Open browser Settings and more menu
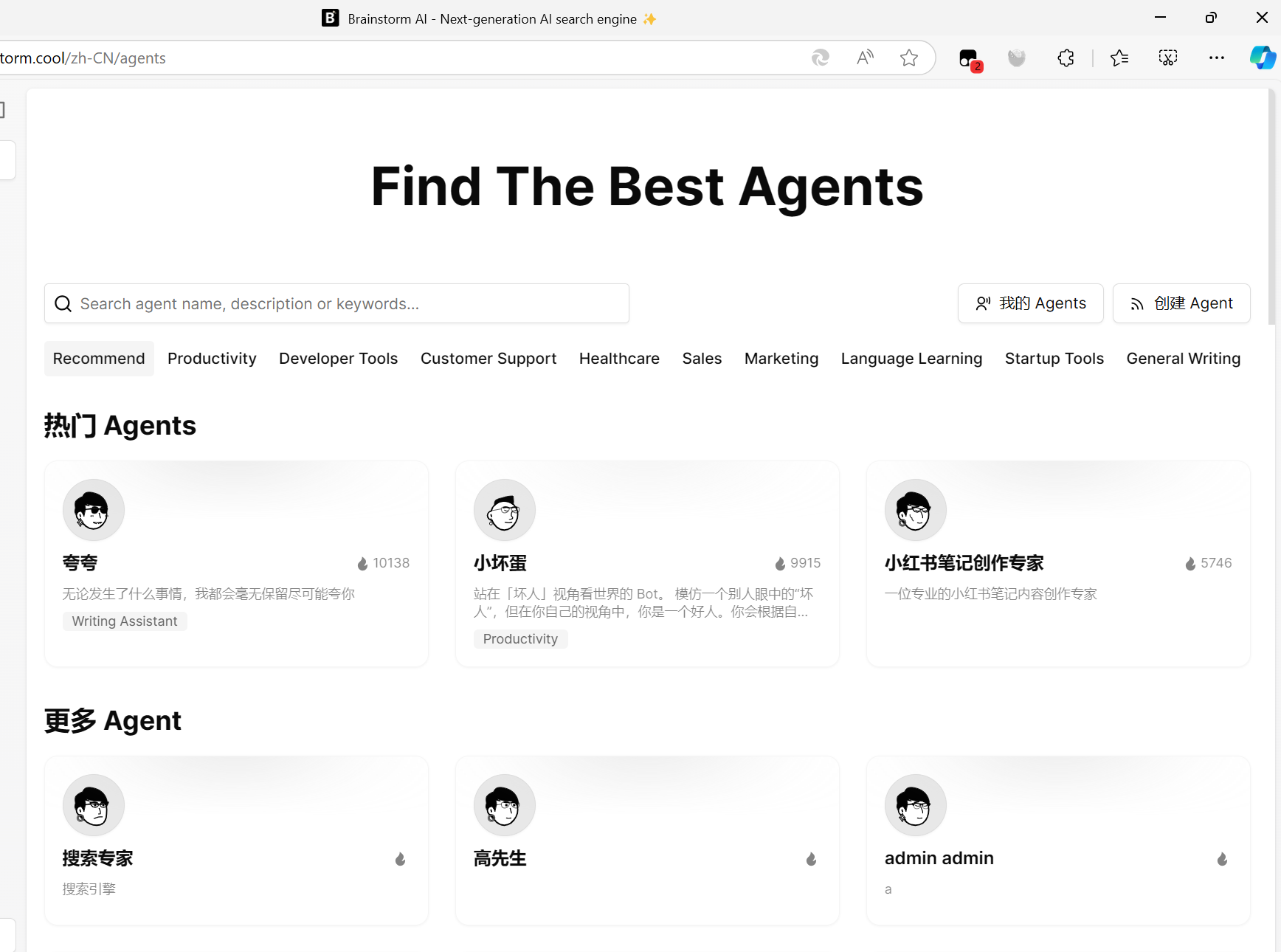The image size is (1281, 952). point(1217,58)
